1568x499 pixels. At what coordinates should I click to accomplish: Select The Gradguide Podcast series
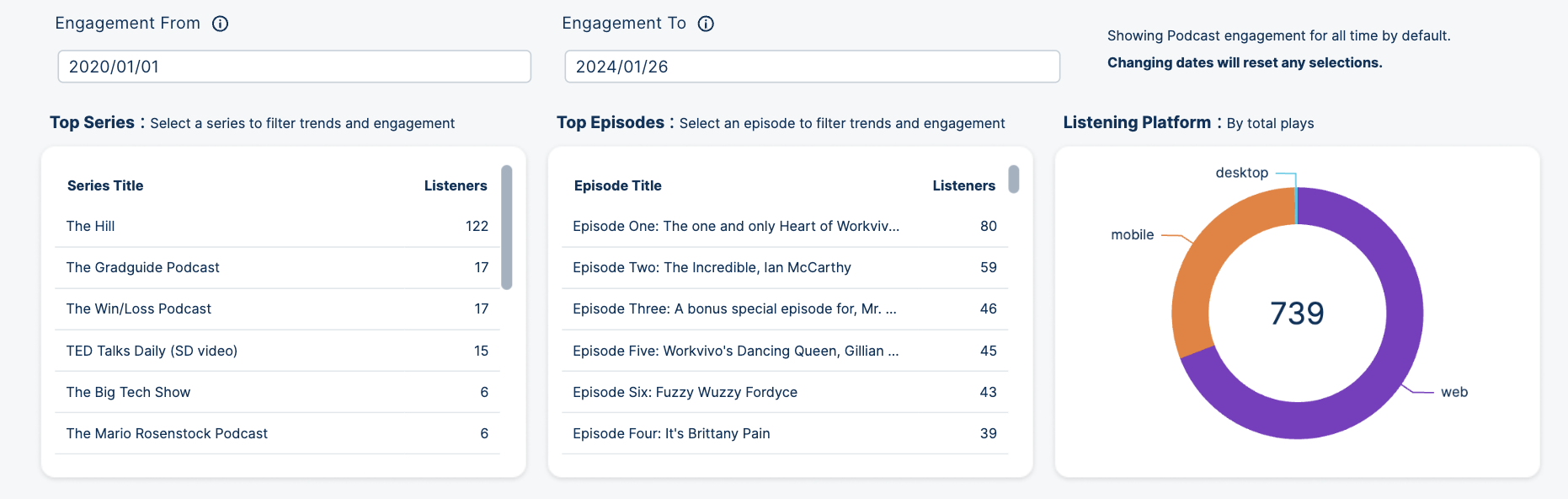(x=277, y=267)
